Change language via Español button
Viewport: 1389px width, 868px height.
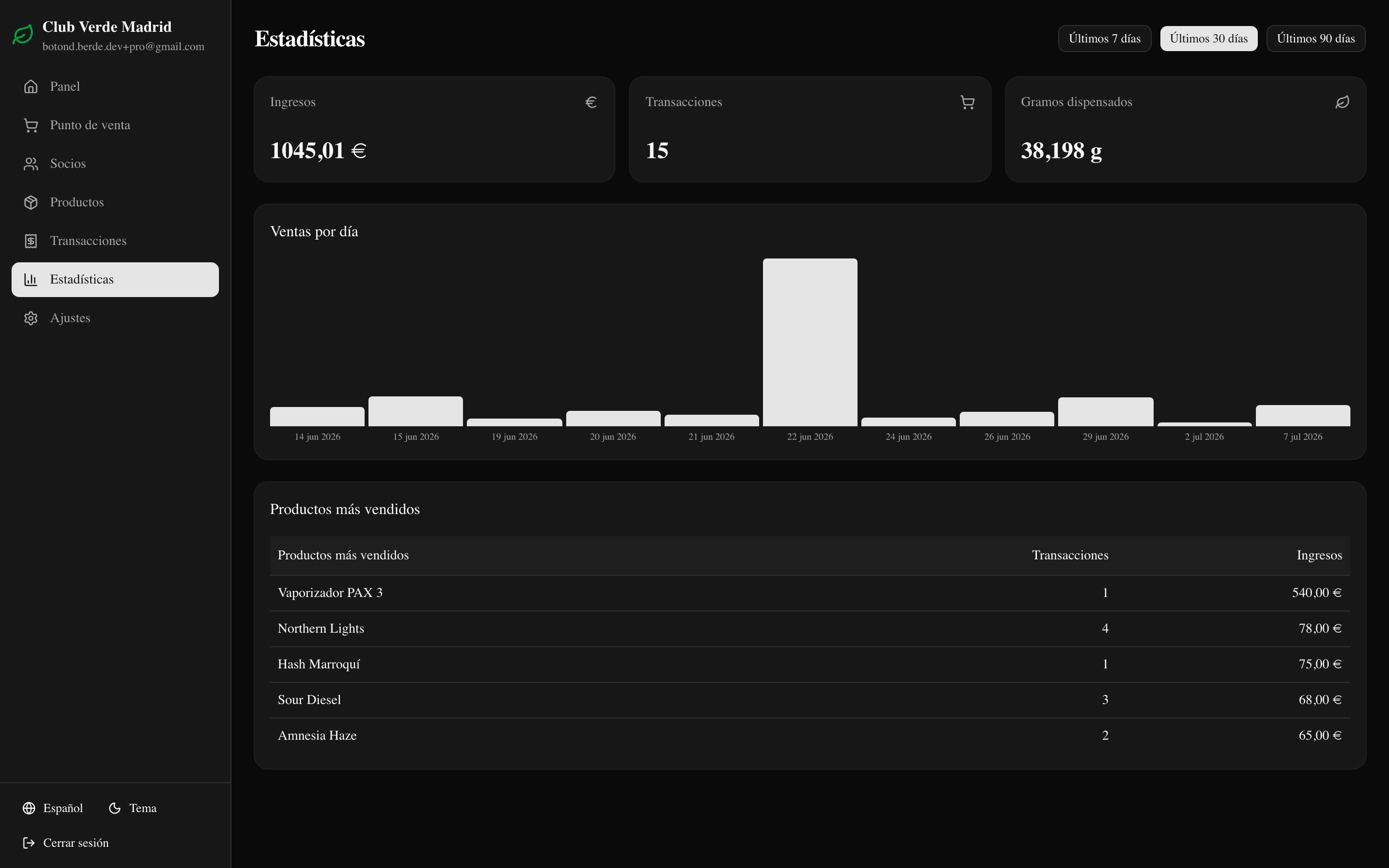tap(53, 808)
